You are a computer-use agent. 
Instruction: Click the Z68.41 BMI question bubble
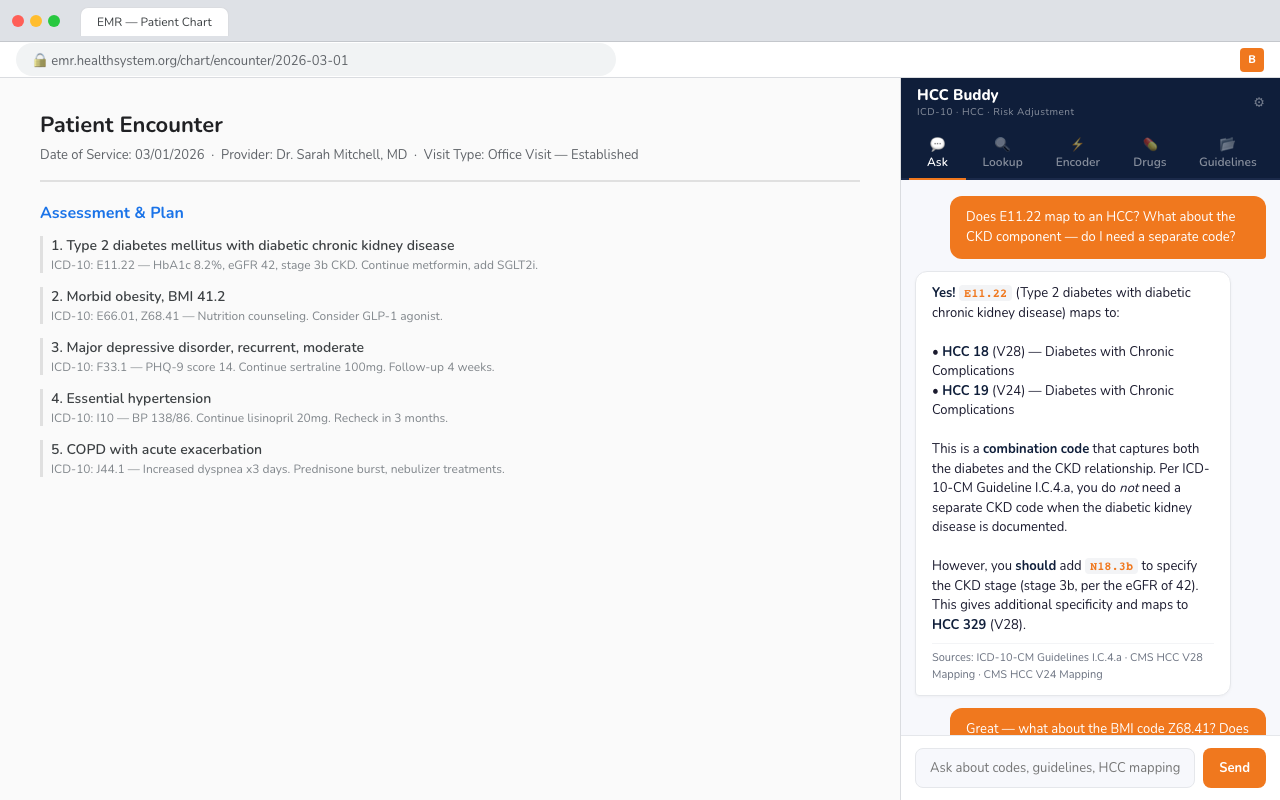pyautogui.click(x=1108, y=722)
